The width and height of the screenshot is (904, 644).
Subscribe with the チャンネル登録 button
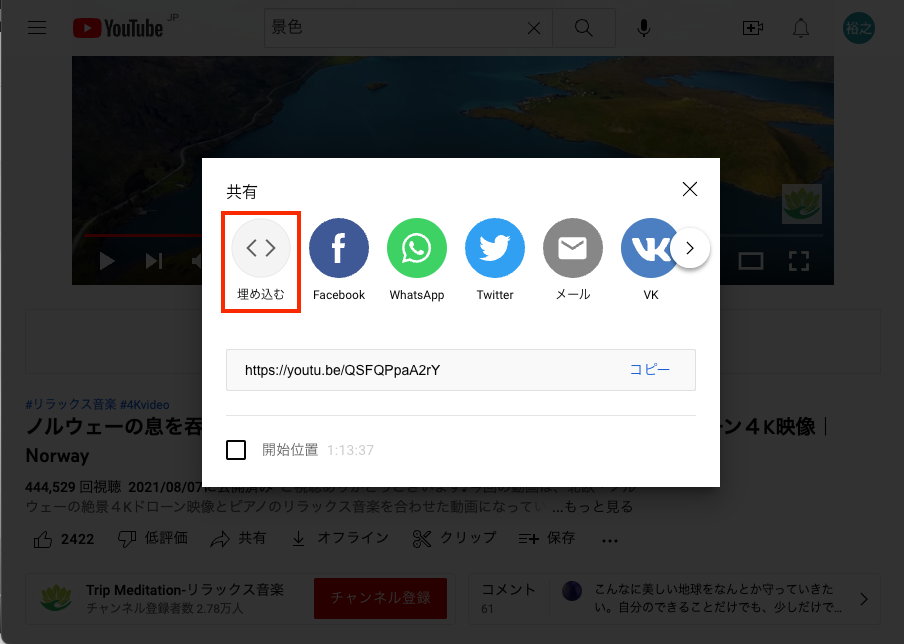[x=381, y=598]
